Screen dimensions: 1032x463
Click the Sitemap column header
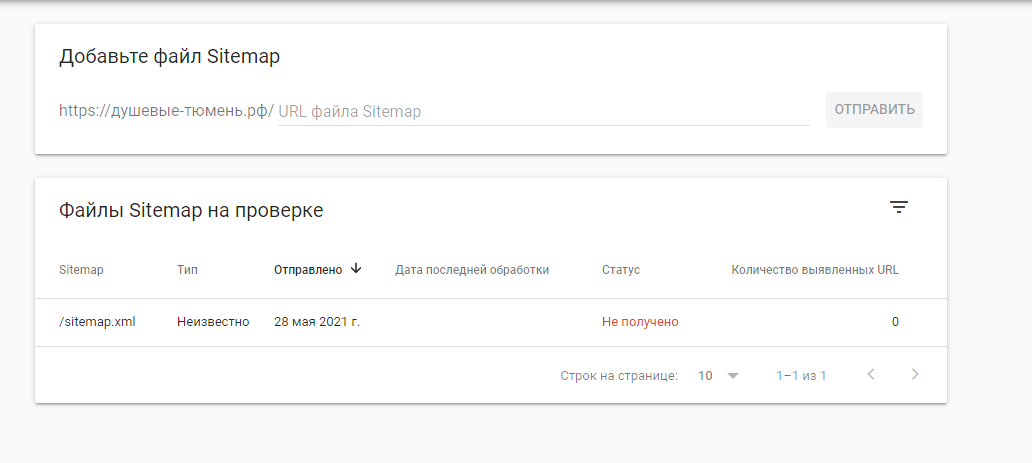pos(81,269)
